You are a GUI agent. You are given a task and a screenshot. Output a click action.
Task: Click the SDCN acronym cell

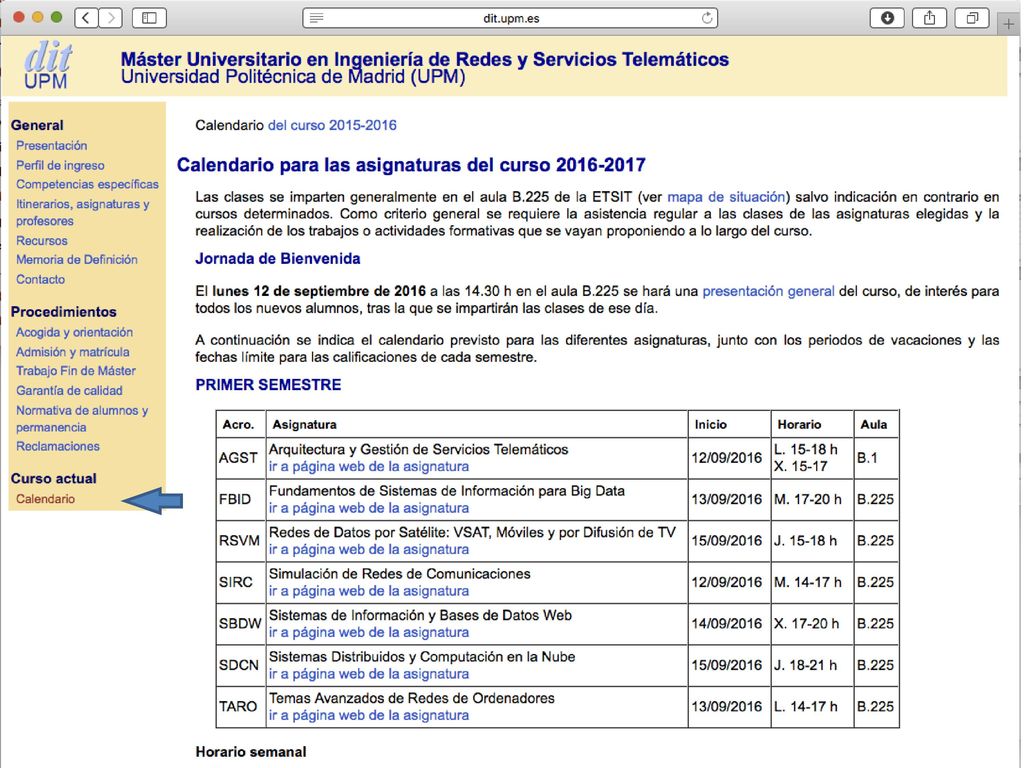click(x=239, y=665)
